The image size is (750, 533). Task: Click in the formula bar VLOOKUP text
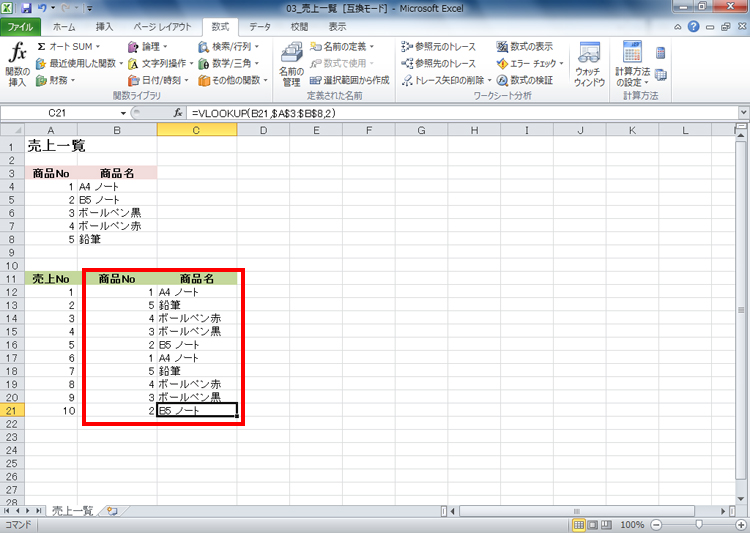tap(264, 113)
